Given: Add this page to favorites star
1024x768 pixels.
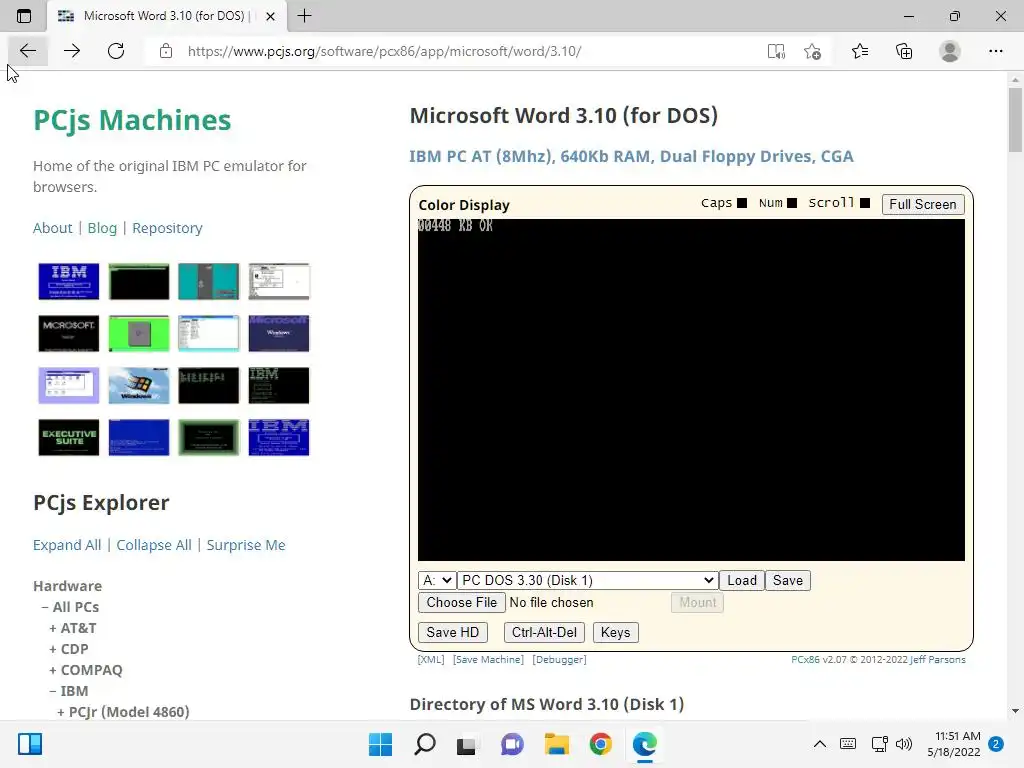Looking at the screenshot, I should point(812,52).
